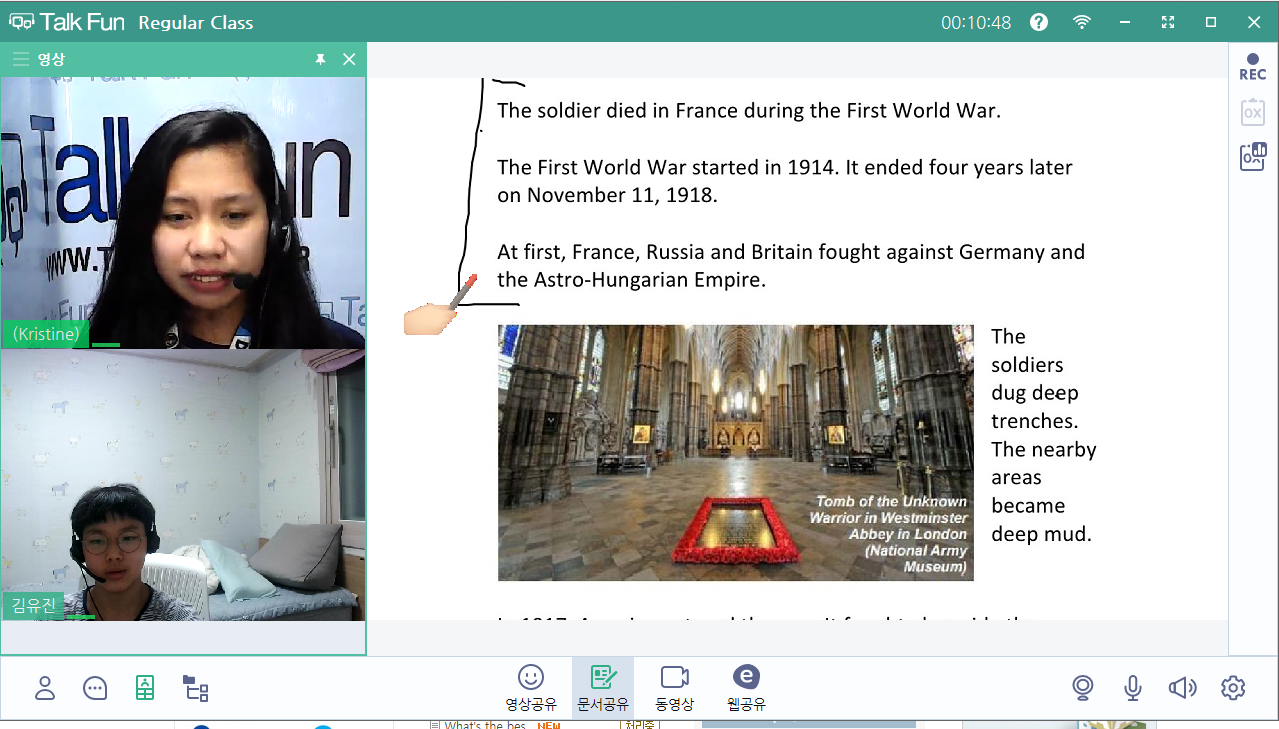
Task: Close the 영상 video panel
Action: pyautogui.click(x=349, y=60)
